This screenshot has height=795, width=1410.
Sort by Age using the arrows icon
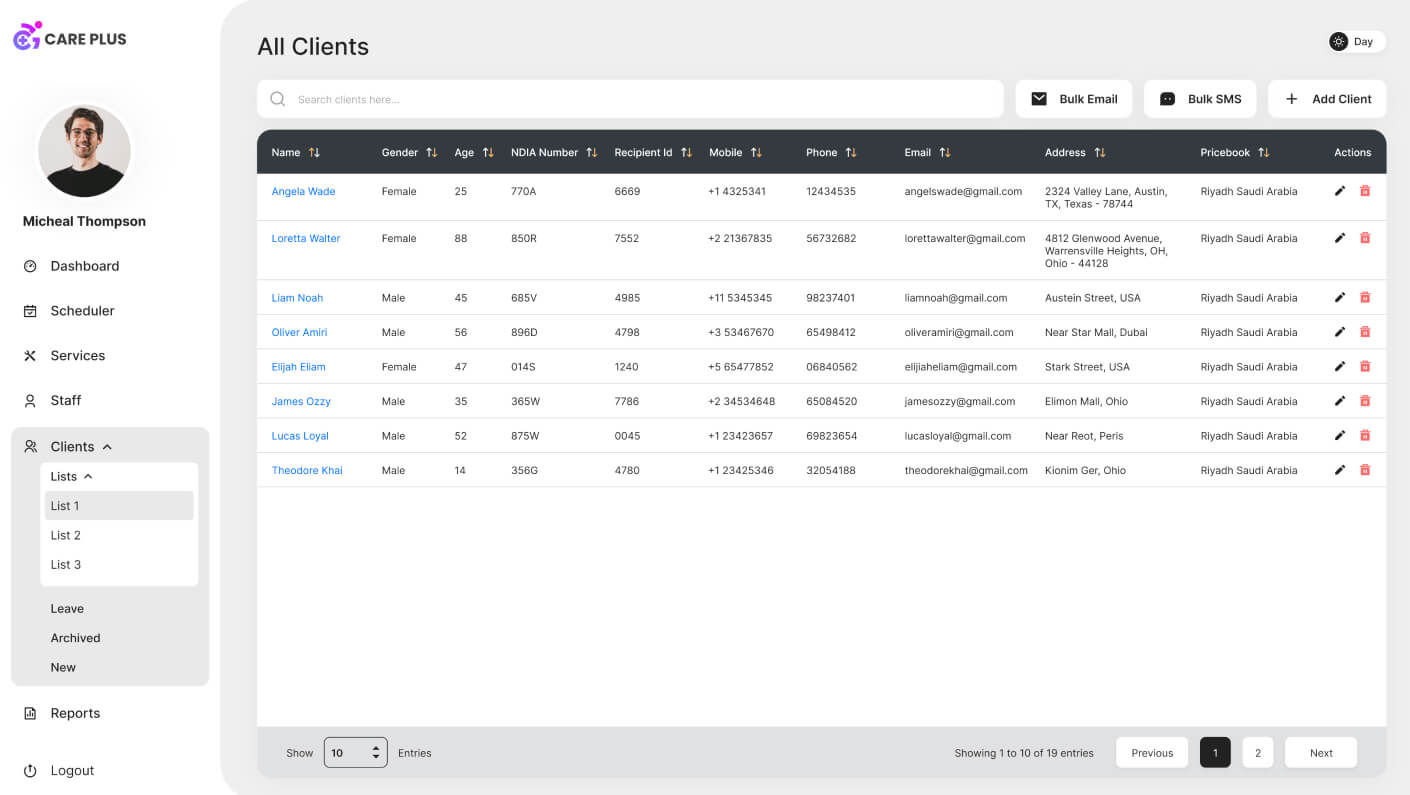click(488, 152)
